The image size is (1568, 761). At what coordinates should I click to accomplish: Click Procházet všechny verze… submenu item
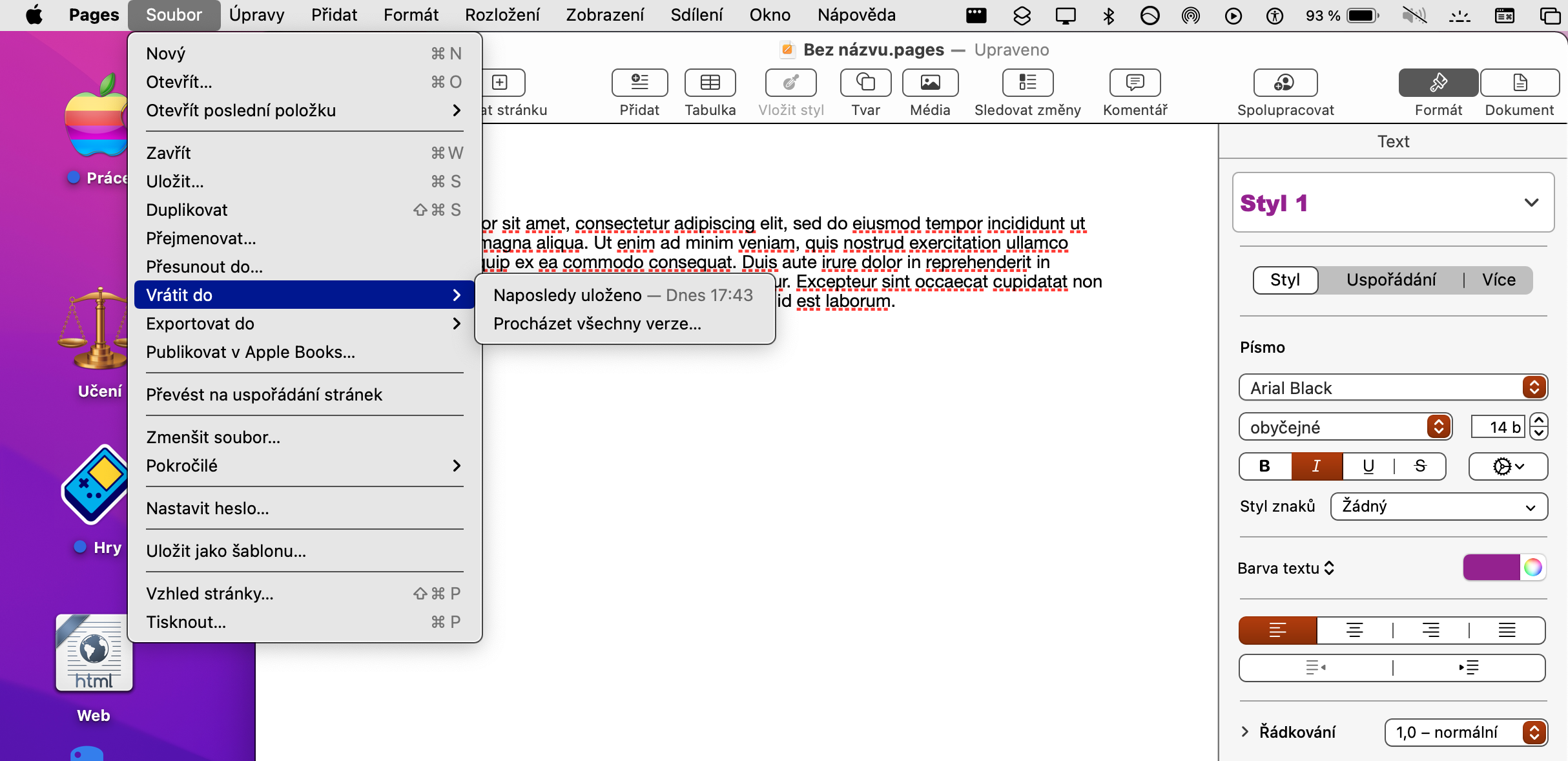[x=597, y=324]
